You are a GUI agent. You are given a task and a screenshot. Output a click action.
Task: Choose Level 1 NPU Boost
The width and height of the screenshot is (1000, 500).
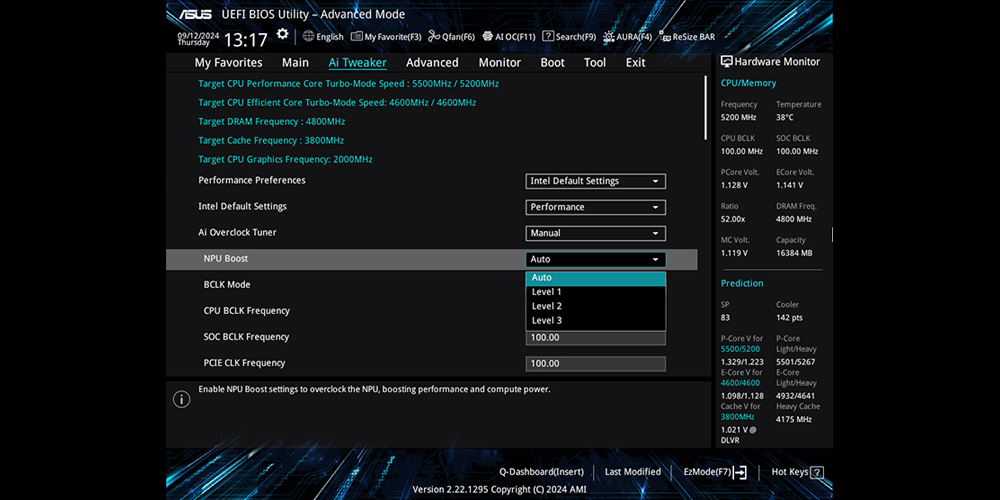(x=596, y=292)
